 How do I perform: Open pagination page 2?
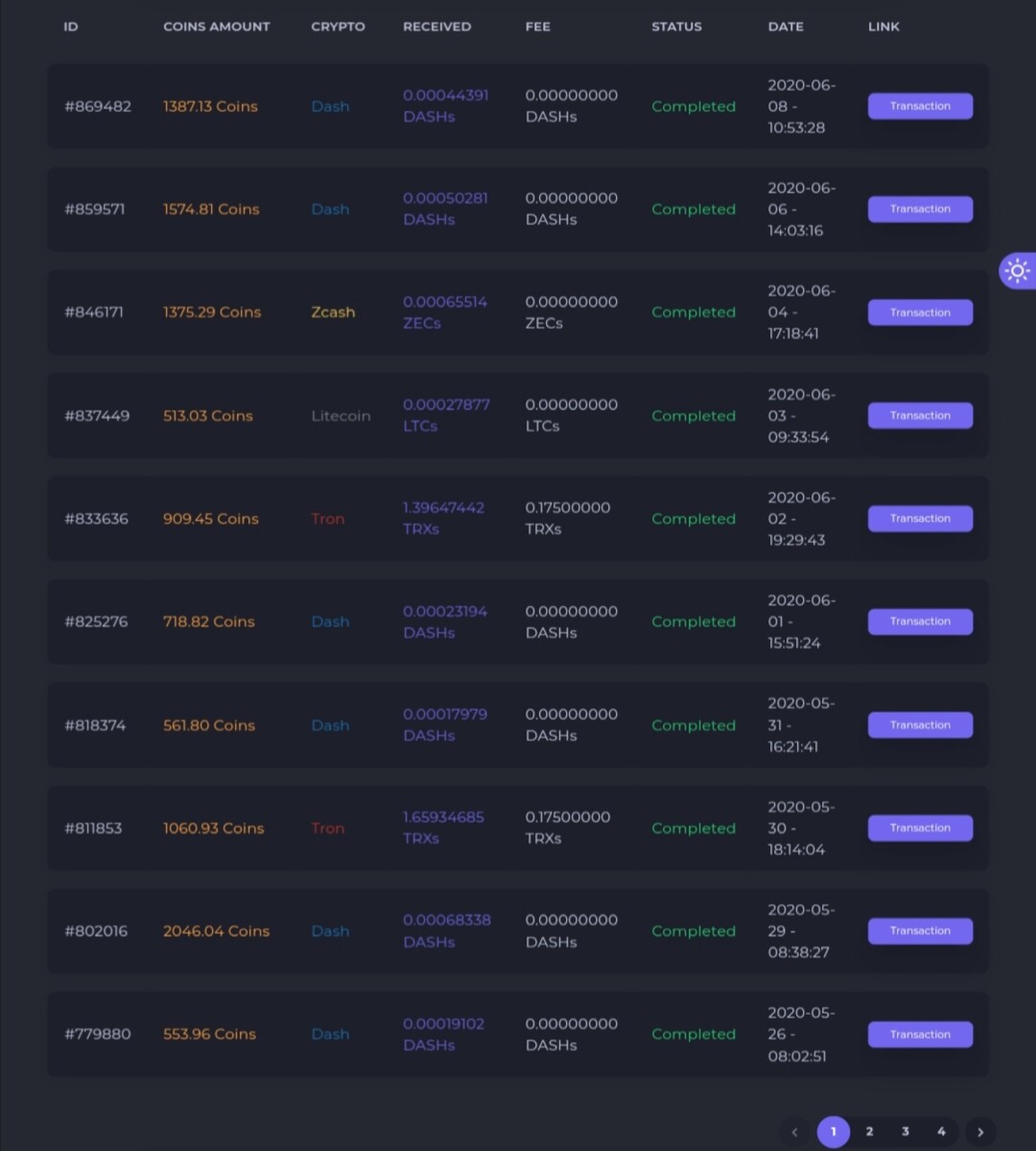869,1132
